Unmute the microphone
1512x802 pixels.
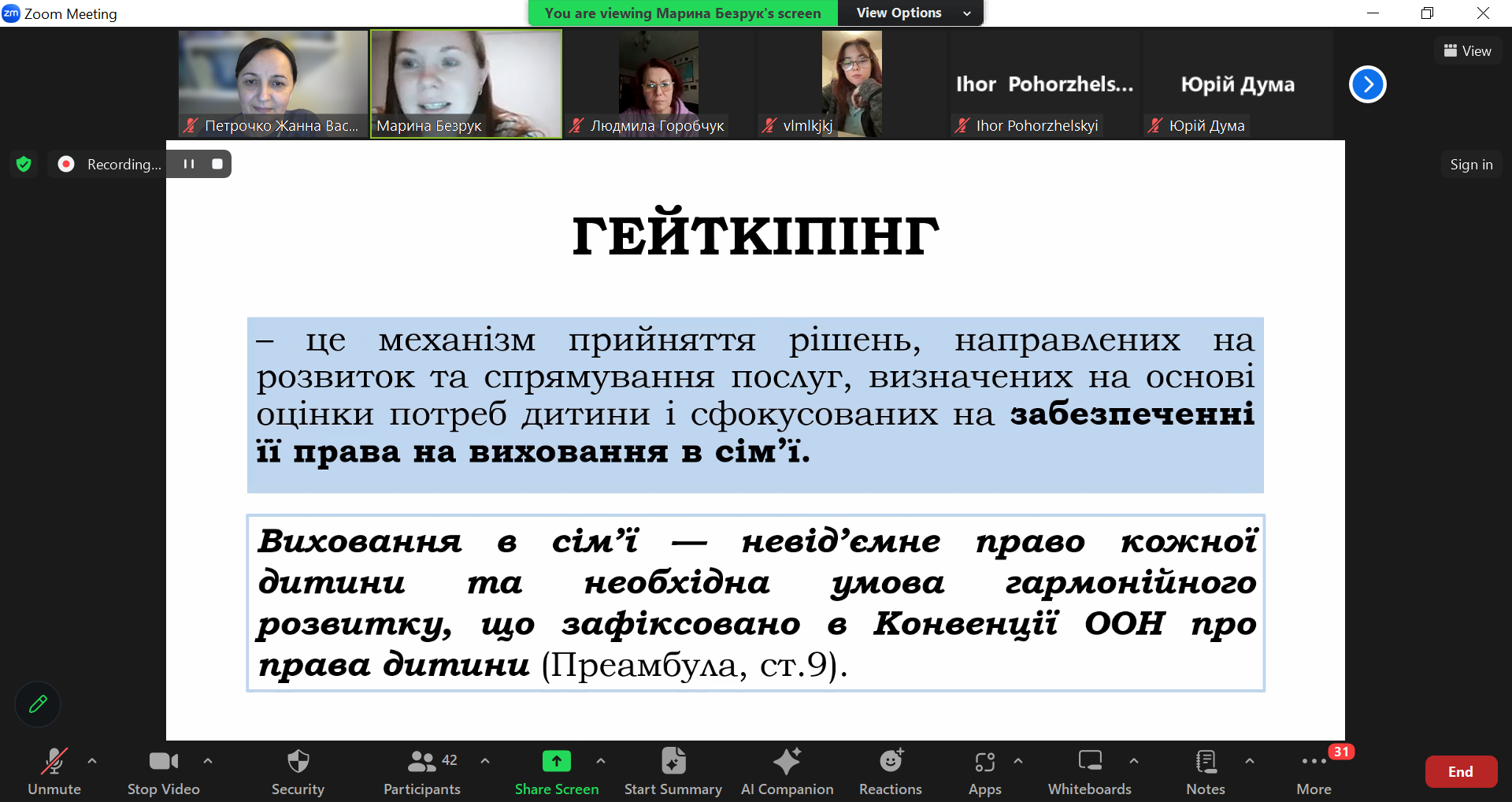pos(54,771)
